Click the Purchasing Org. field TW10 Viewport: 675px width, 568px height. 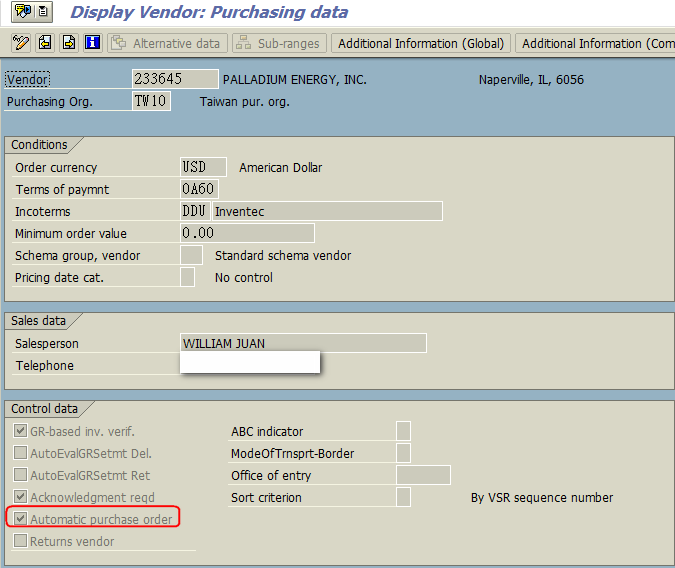tap(151, 101)
